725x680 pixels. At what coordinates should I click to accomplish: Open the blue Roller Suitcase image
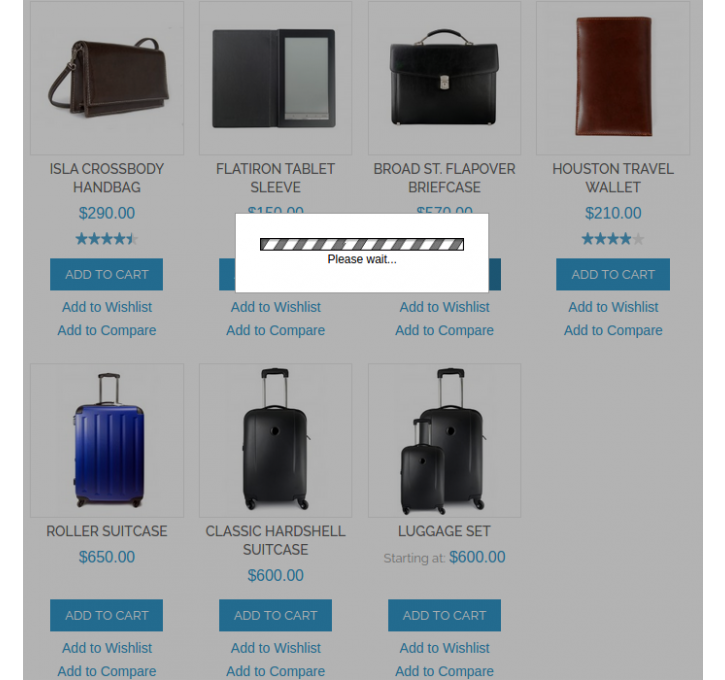107,440
